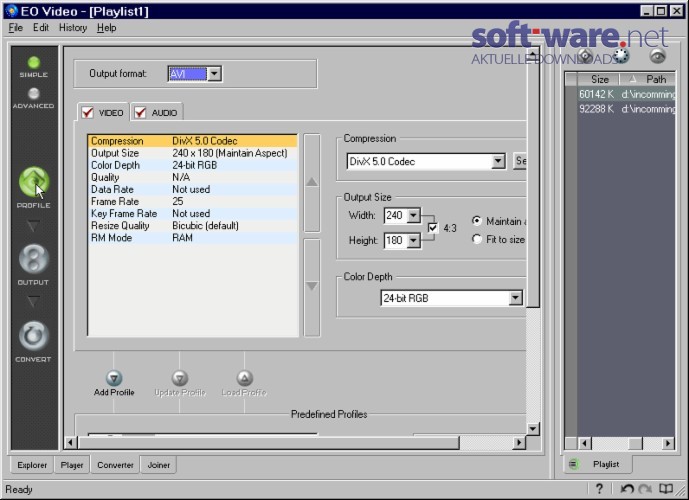Switch to the Joiner tab
Screen dimensions: 689x500
pos(158,465)
